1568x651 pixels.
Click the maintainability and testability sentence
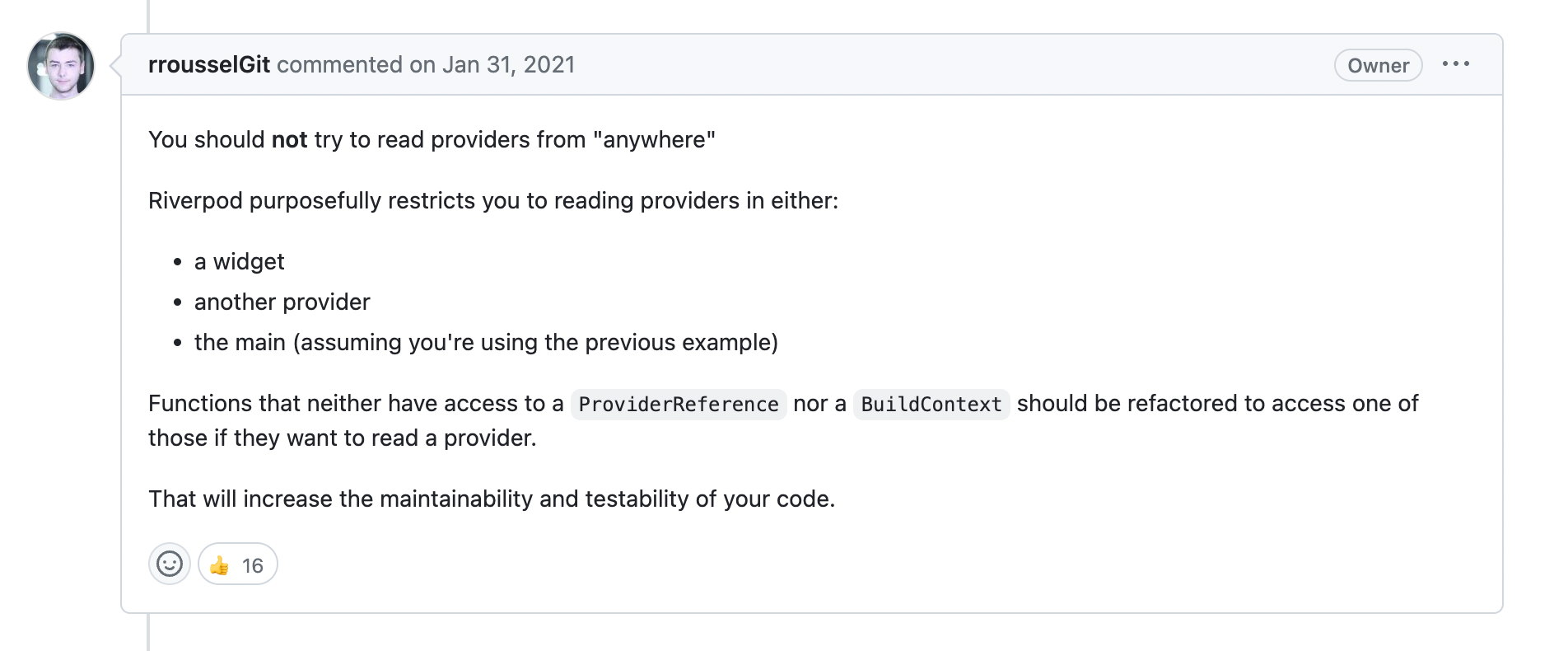pyautogui.click(x=492, y=499)
